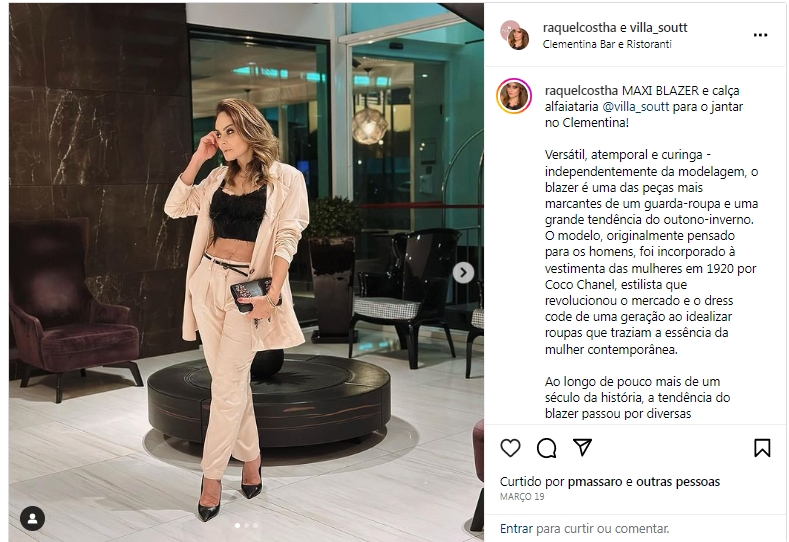Advance to next photo with arrow
The width and height of the screenshot is (789, 542).
tap(463, 273)
